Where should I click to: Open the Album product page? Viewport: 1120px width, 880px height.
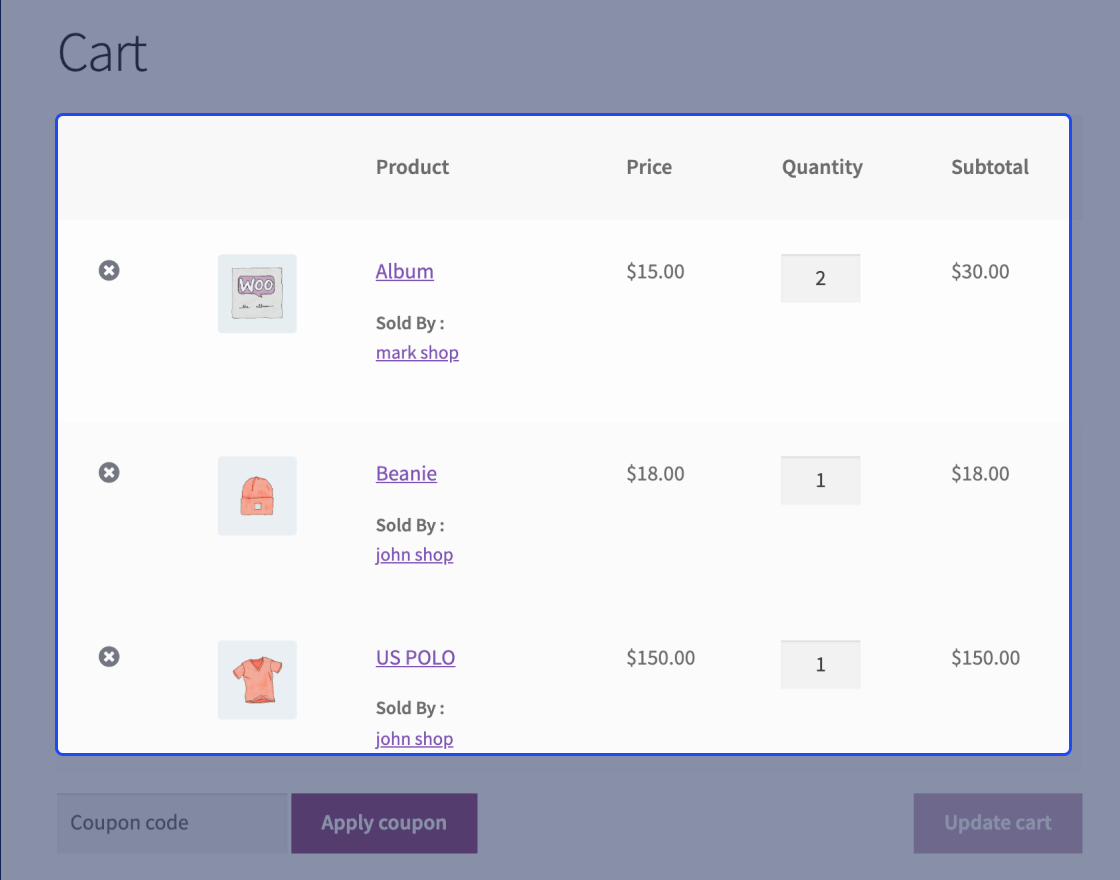tap(404, 271)
